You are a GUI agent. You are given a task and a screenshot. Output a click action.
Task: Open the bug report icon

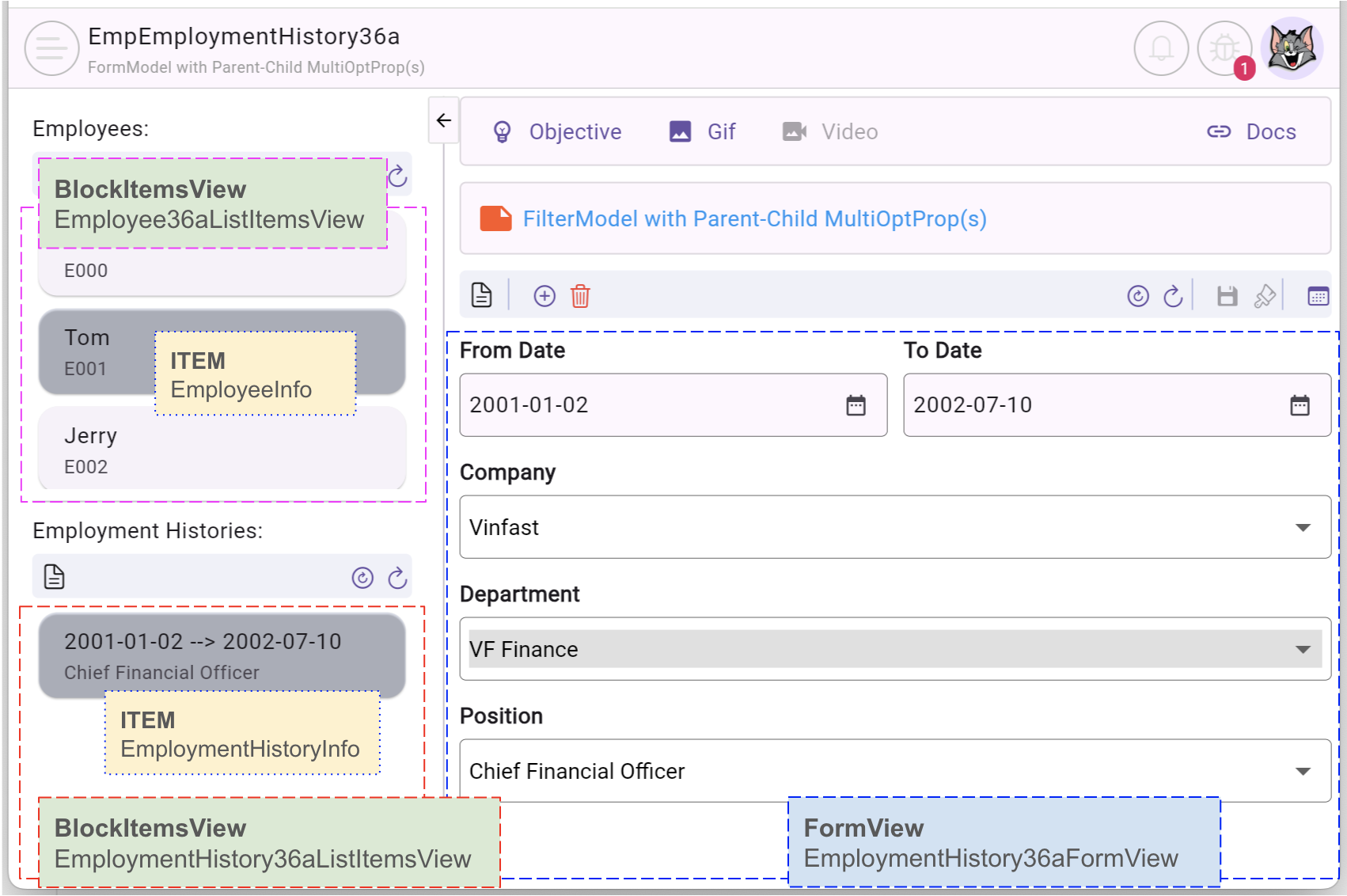[1224, 48]
